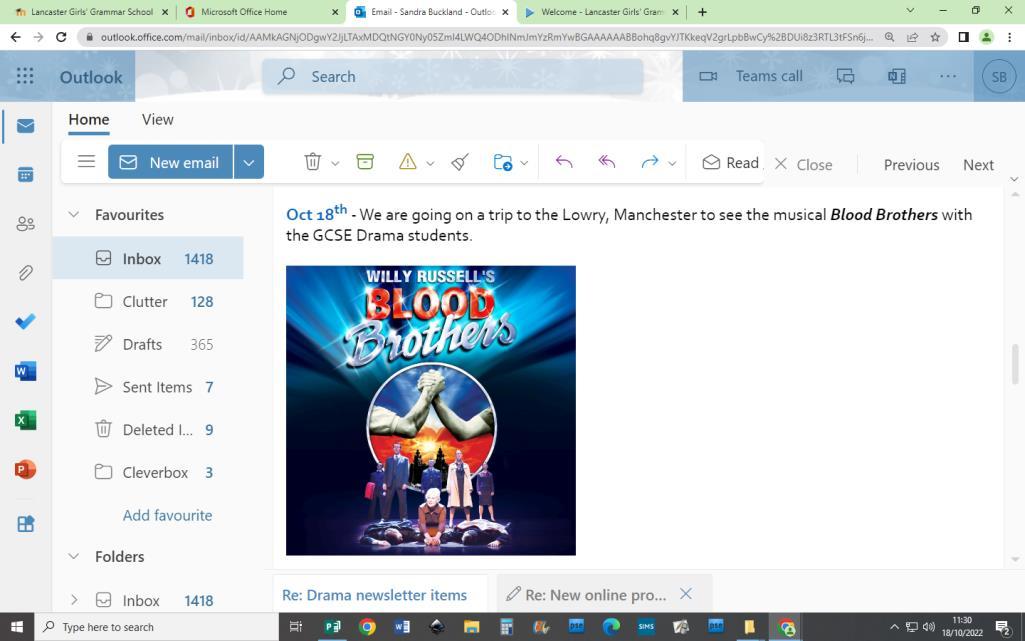Click the Outlook Search box
Screen dimensions: 1025x641
pyautogui.click(x=452, y=76)
